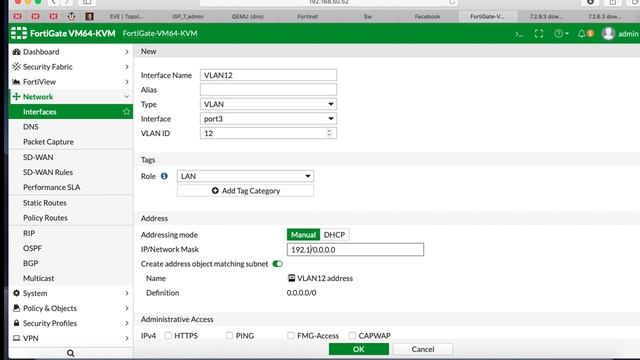Viewport: 640px width, 360px height.
Task: Open the help question mark menu
Action: point(561,34)
